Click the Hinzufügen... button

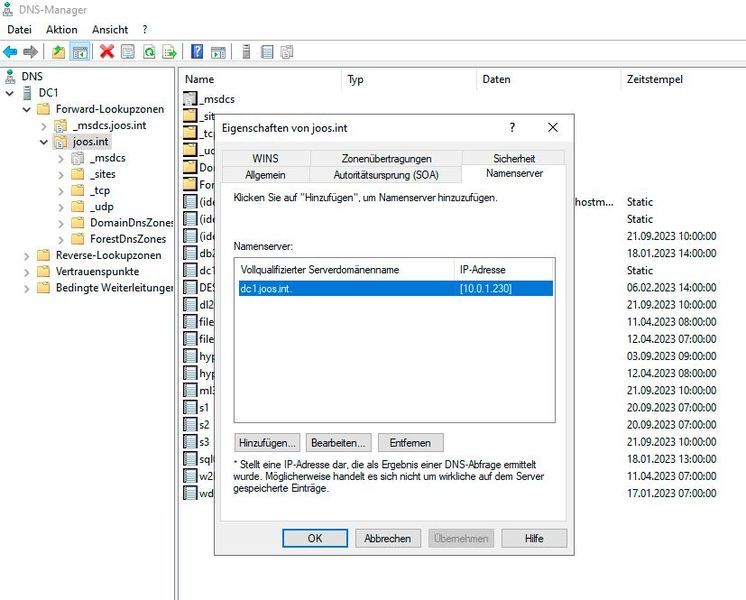click(x=267, y=443)
